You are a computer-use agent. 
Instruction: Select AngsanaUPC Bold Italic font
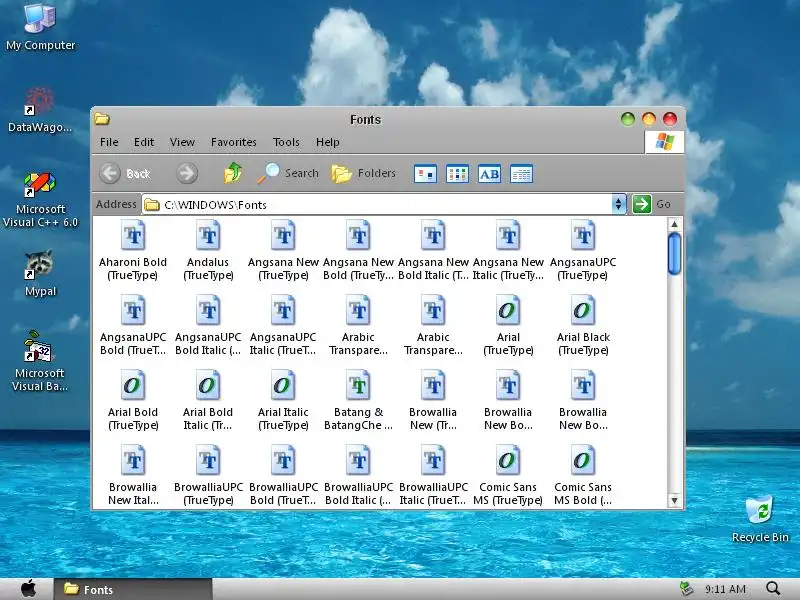click(x=208, y=326)
